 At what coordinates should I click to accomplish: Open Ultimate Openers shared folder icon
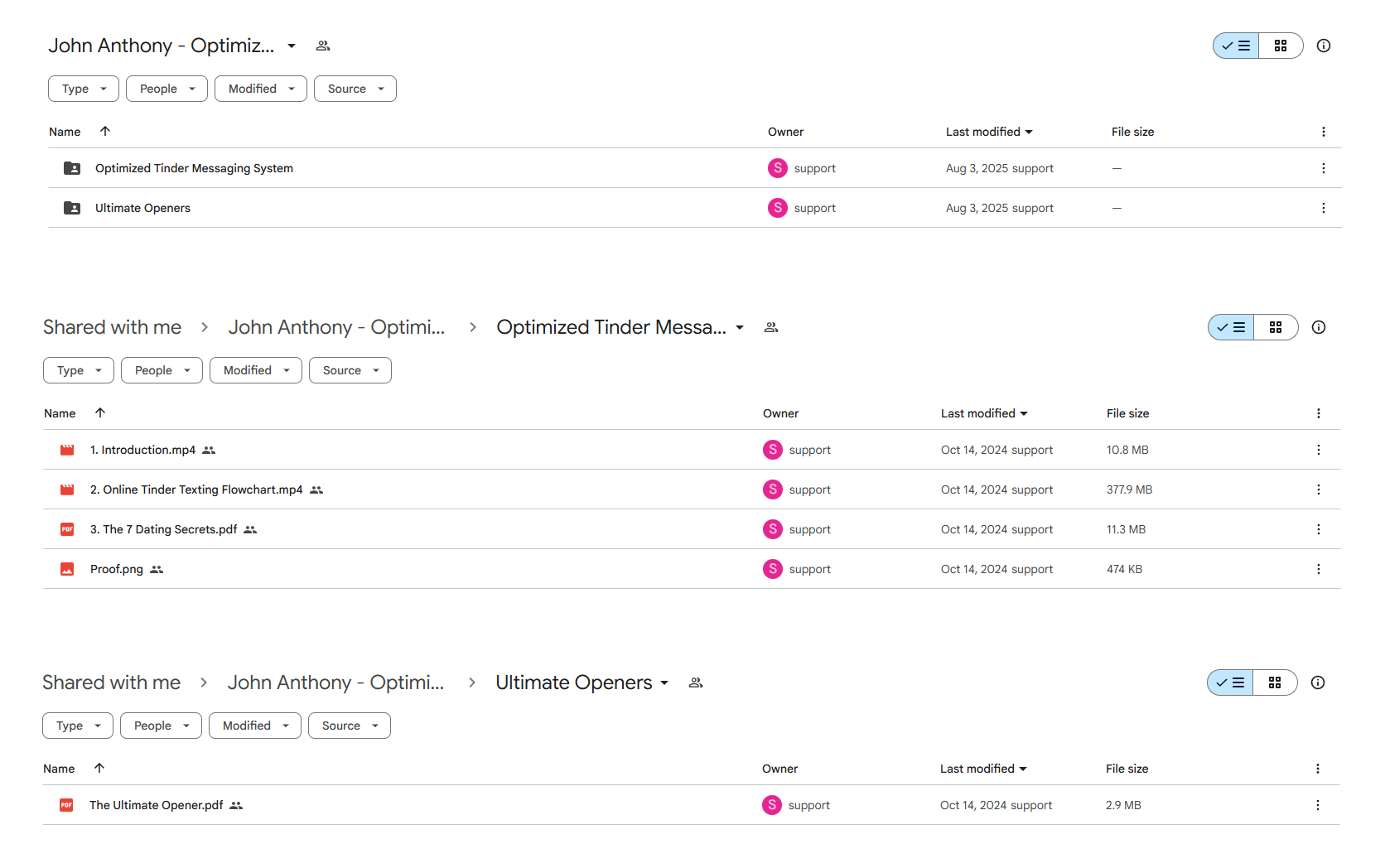[72, 208]
